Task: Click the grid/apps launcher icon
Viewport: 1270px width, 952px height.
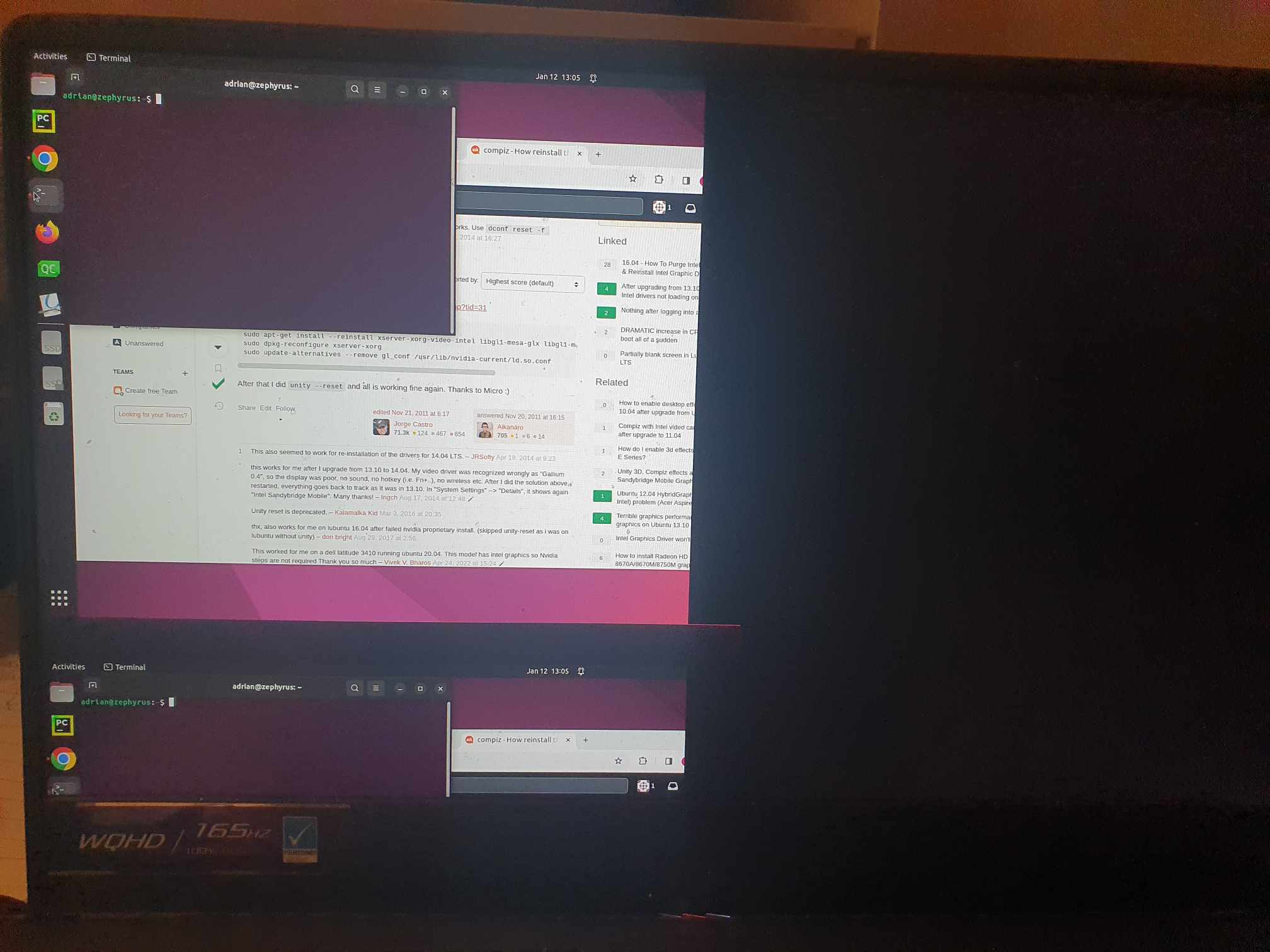Action: pos(57,598)
